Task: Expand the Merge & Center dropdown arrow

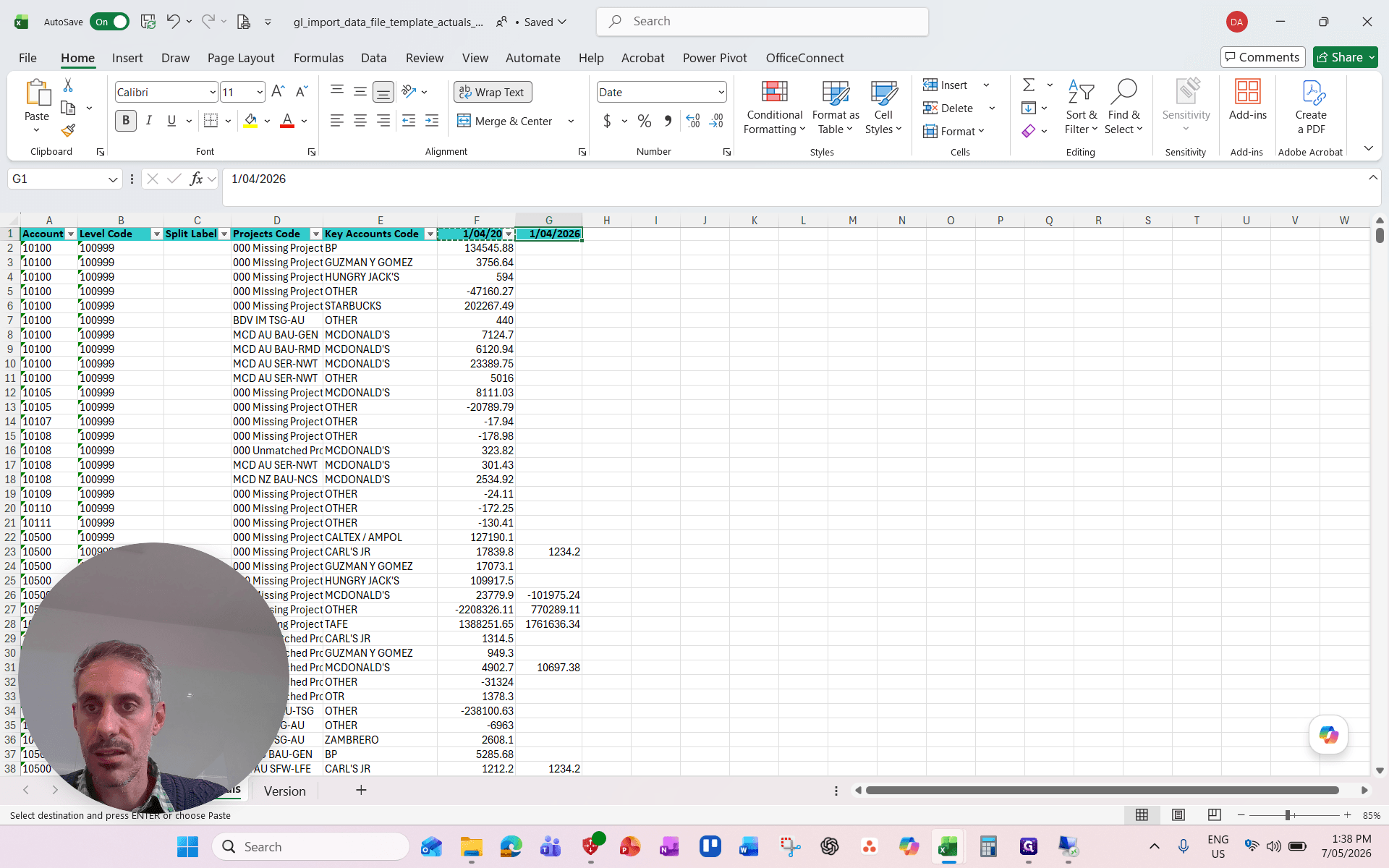Action: (x=571, y=121)
